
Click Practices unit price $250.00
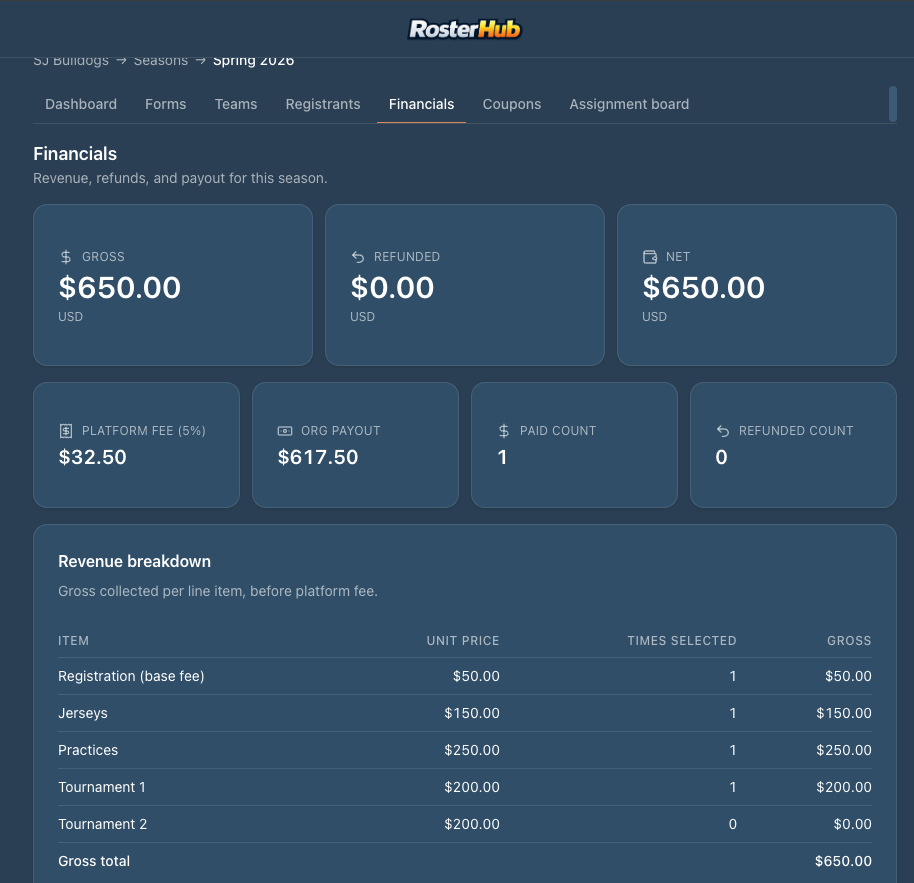tap(472, 750)
